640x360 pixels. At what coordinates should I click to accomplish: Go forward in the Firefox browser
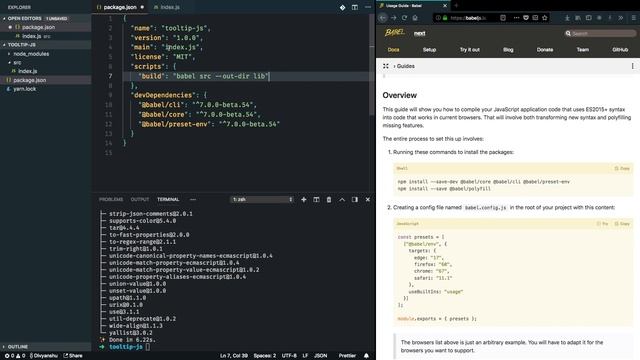pos(394,18)
